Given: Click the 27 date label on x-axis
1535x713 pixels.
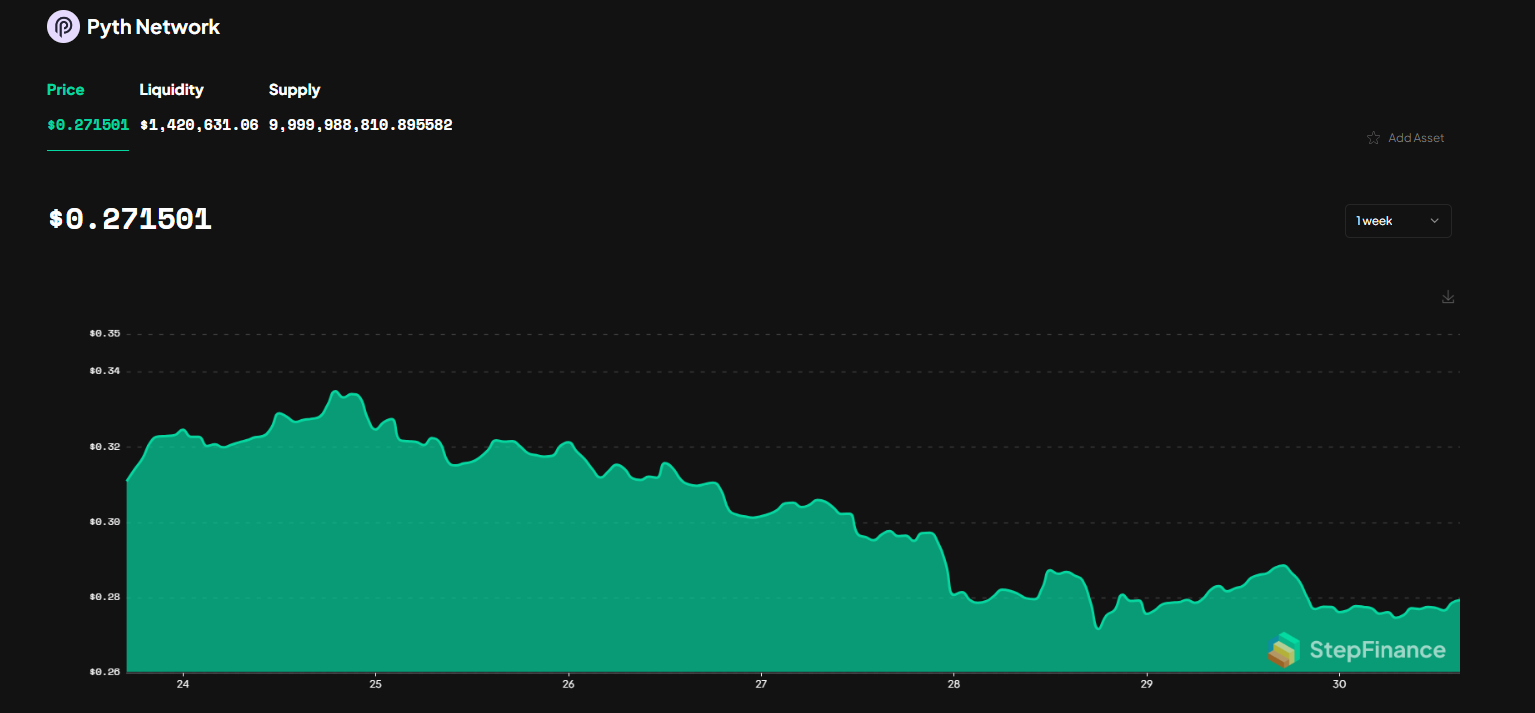Looking at the screenshot, I should (x=761, y=685).
